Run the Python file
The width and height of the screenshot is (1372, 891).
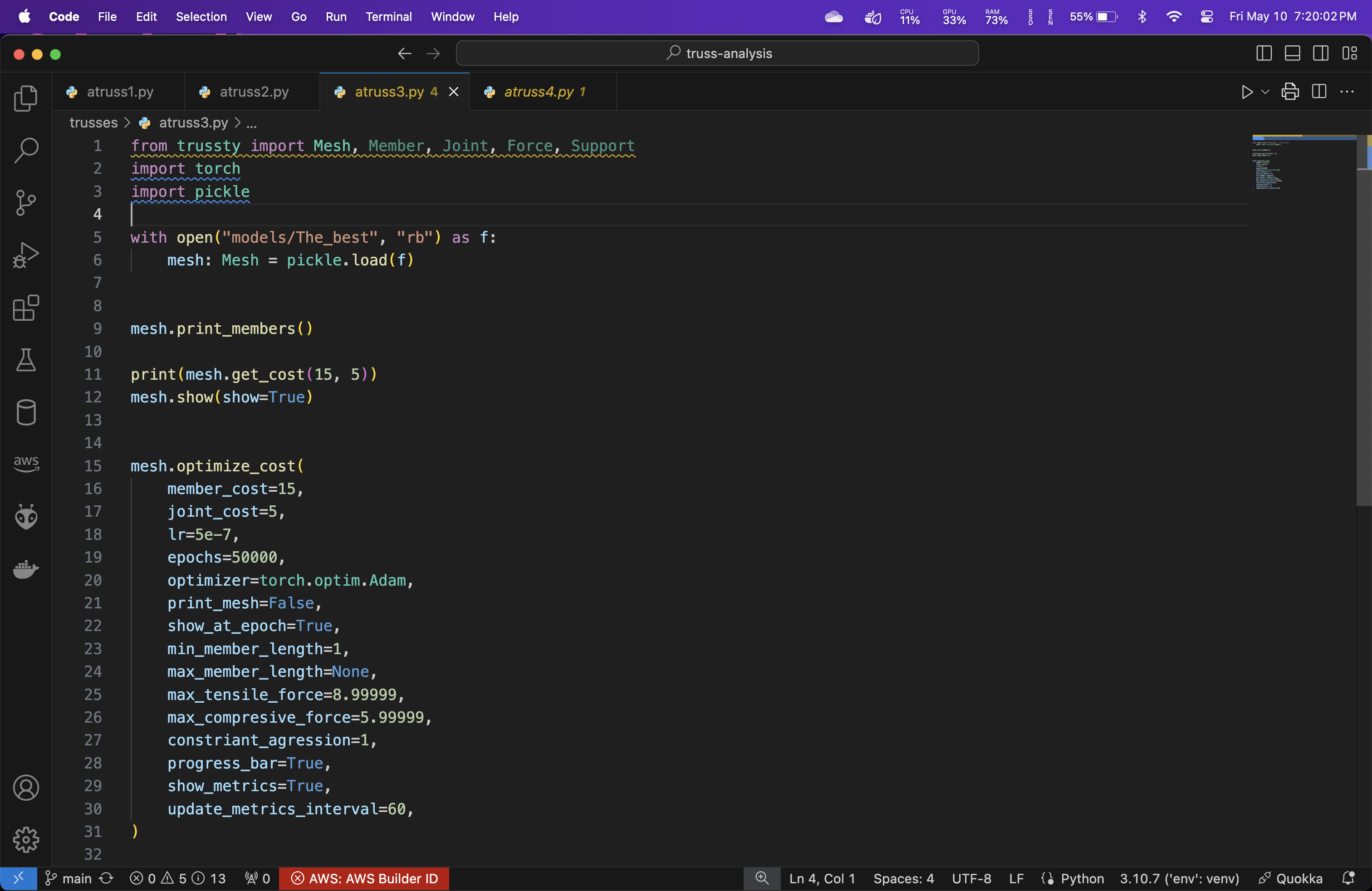pyautogui.click(x=1246, y=92)
